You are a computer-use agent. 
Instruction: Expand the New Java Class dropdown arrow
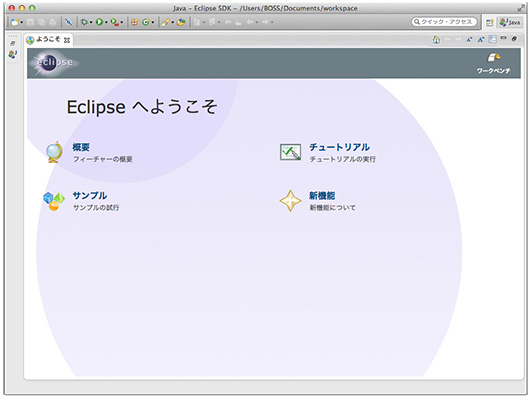point(153,23)
